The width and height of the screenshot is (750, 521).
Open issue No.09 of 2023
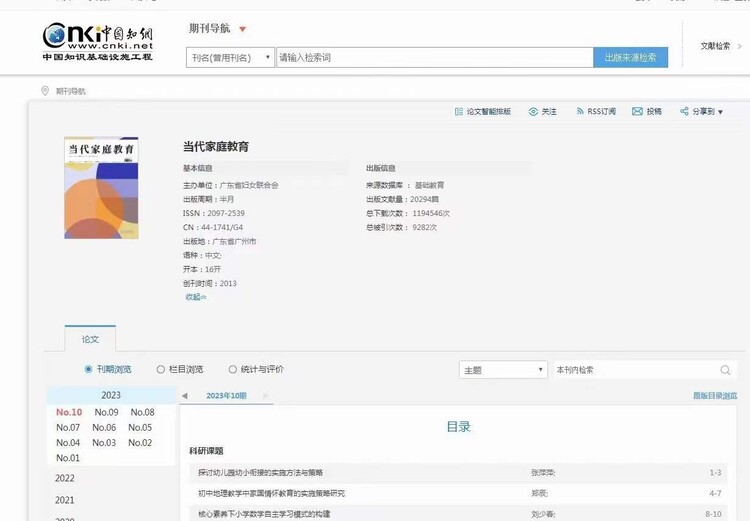click(x=106, y=412)
